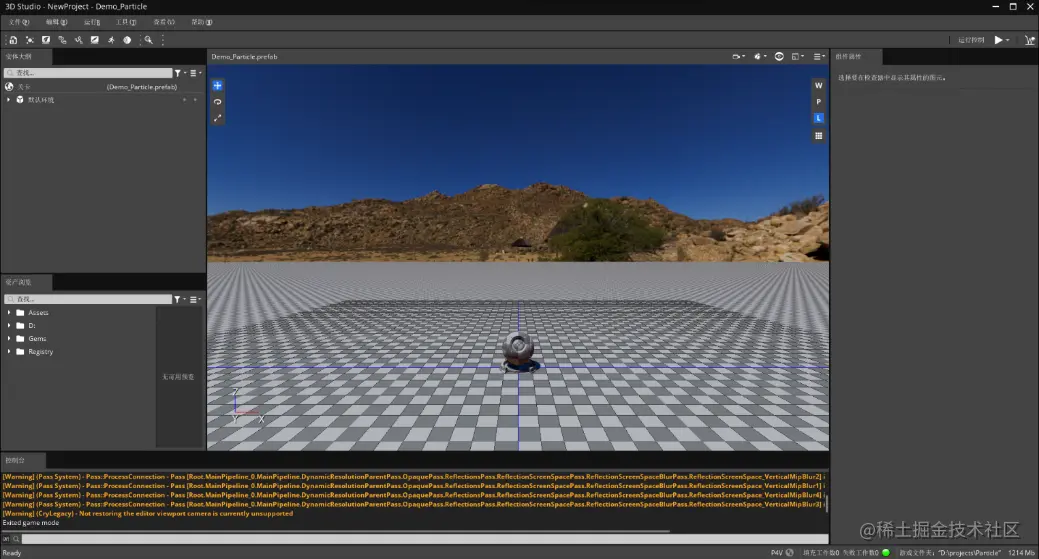Expand the Gems folder arrow
The height and width of the screenshot is (559, 1039).
(9, 338)
